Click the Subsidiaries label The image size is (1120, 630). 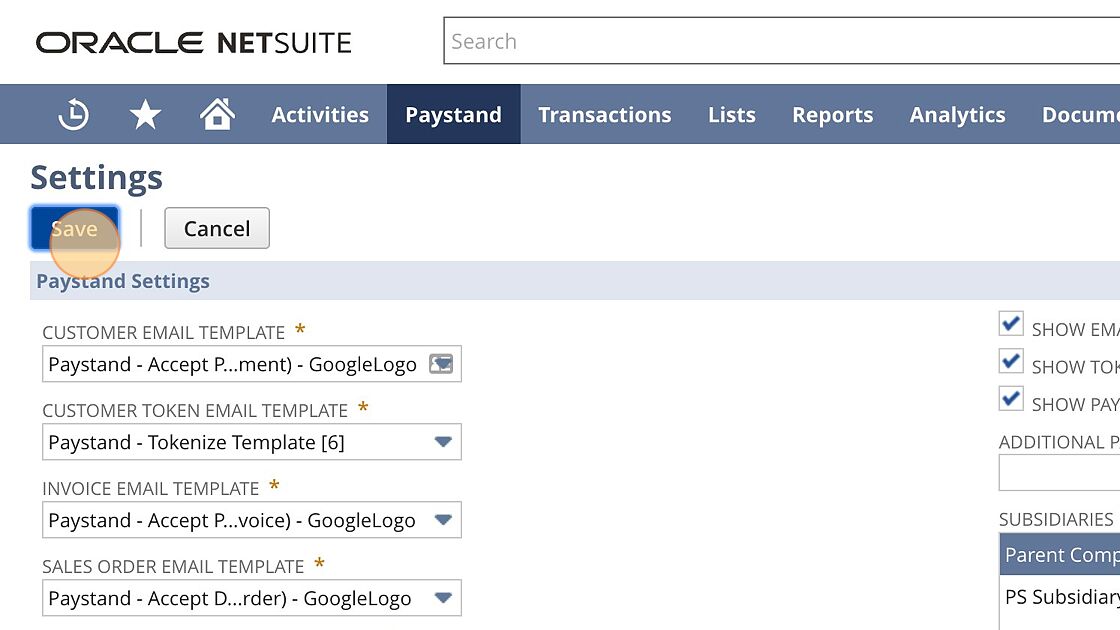click(1056, 519)
